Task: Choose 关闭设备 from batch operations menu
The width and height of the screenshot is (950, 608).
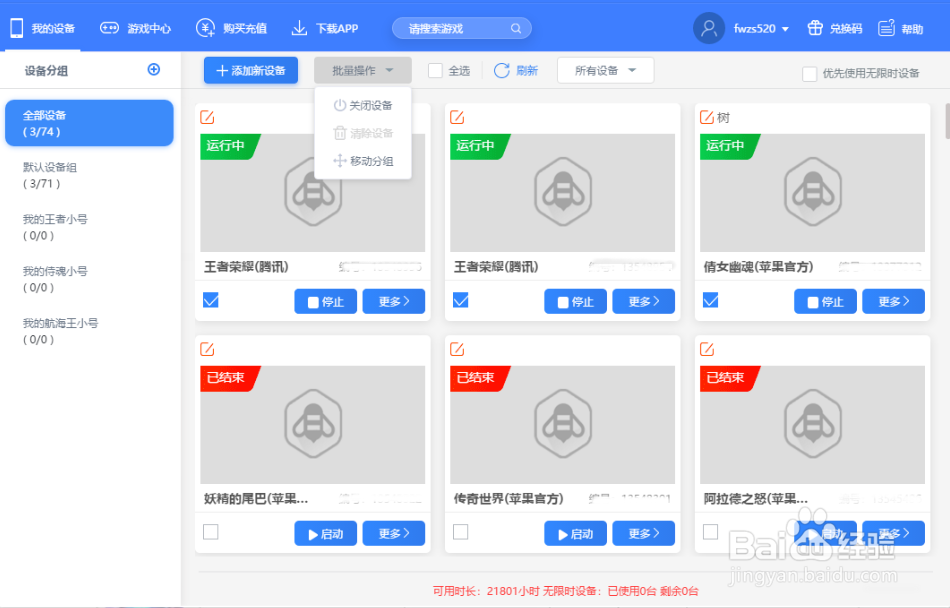Action: coord(364,105)
